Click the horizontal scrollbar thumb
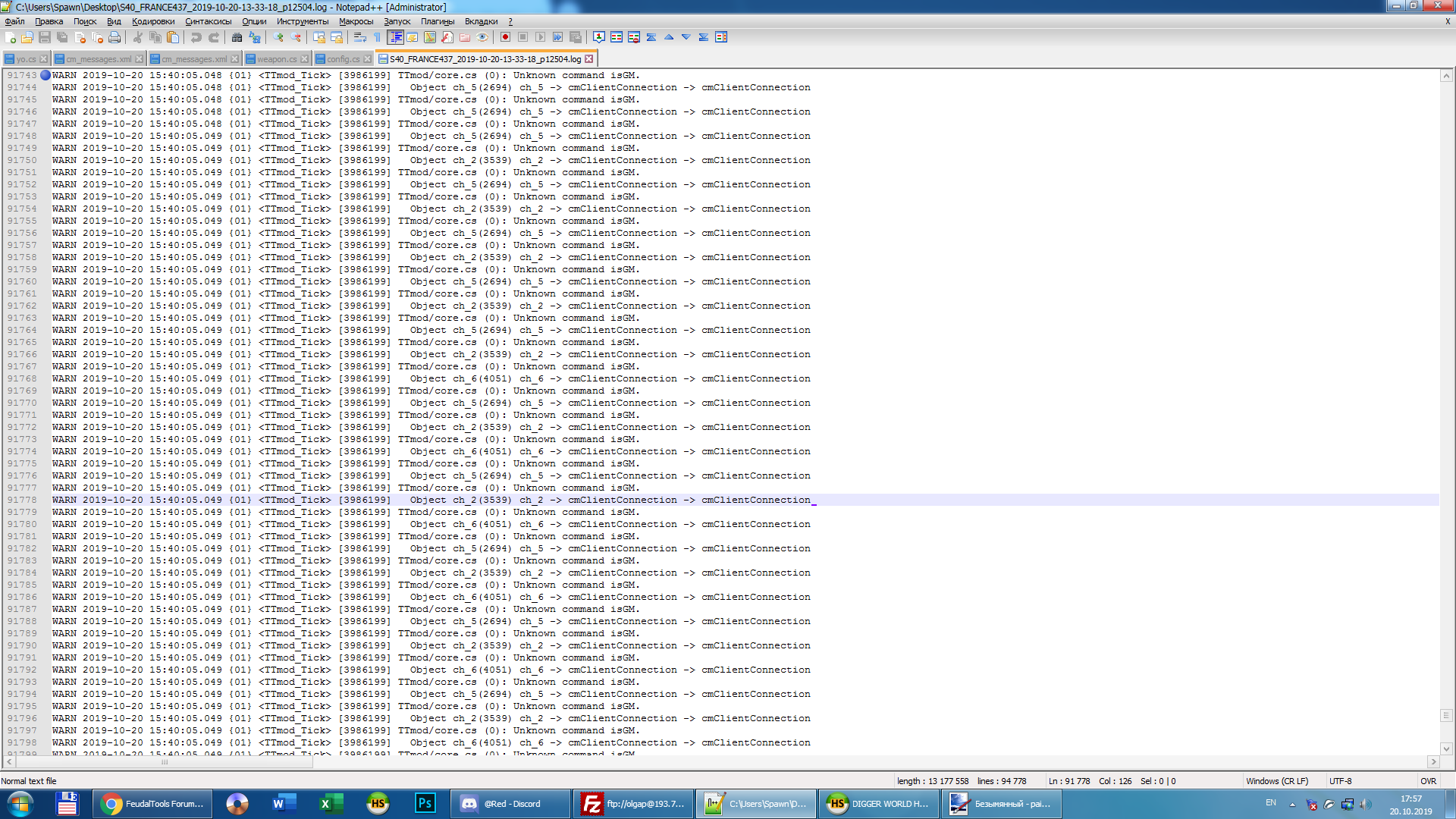Viewport: 1456px width, 819px height. pyautogui.click(x=164, y=763)
